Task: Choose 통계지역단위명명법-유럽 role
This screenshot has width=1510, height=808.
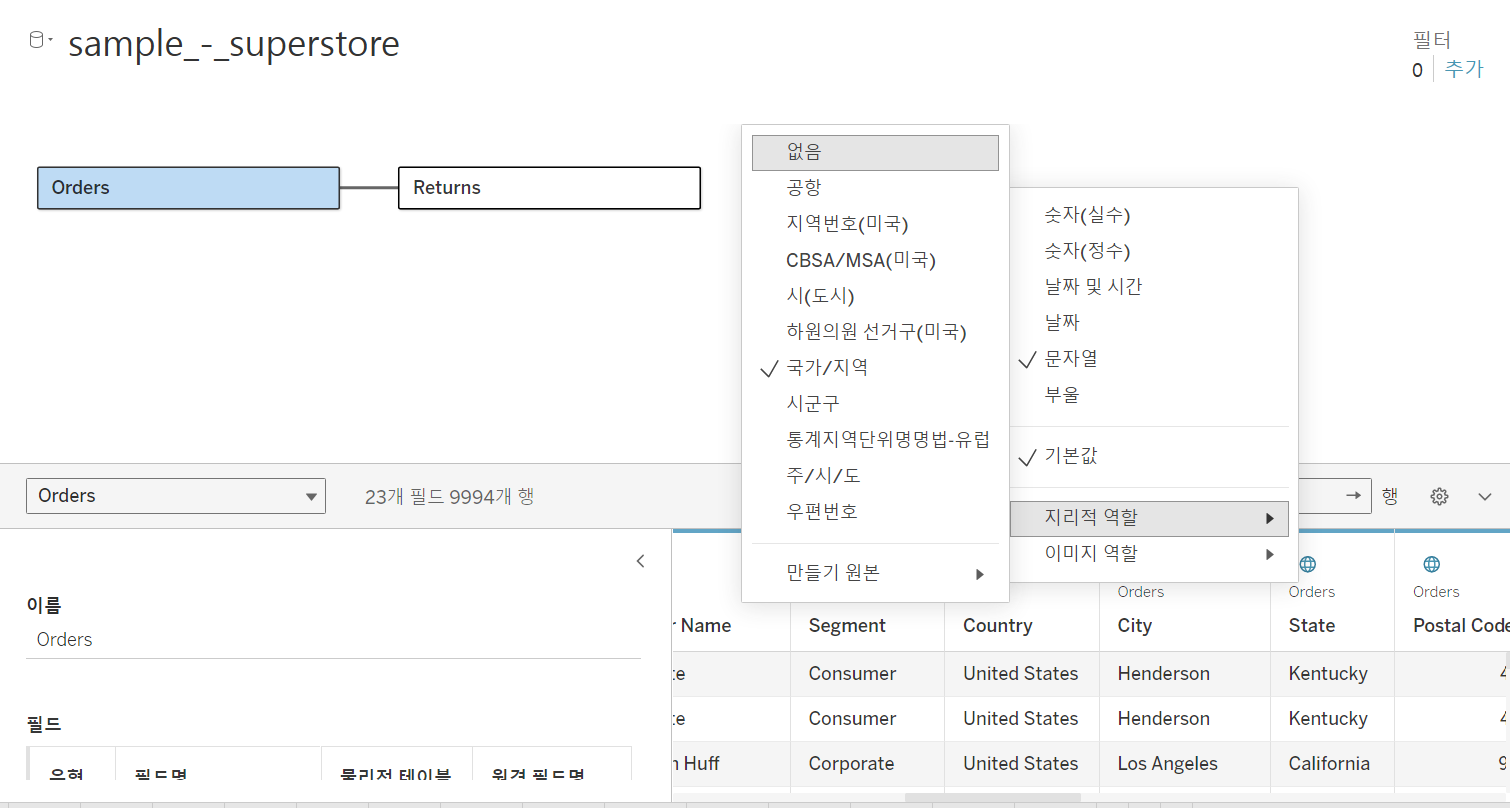Action: point(875,439)
